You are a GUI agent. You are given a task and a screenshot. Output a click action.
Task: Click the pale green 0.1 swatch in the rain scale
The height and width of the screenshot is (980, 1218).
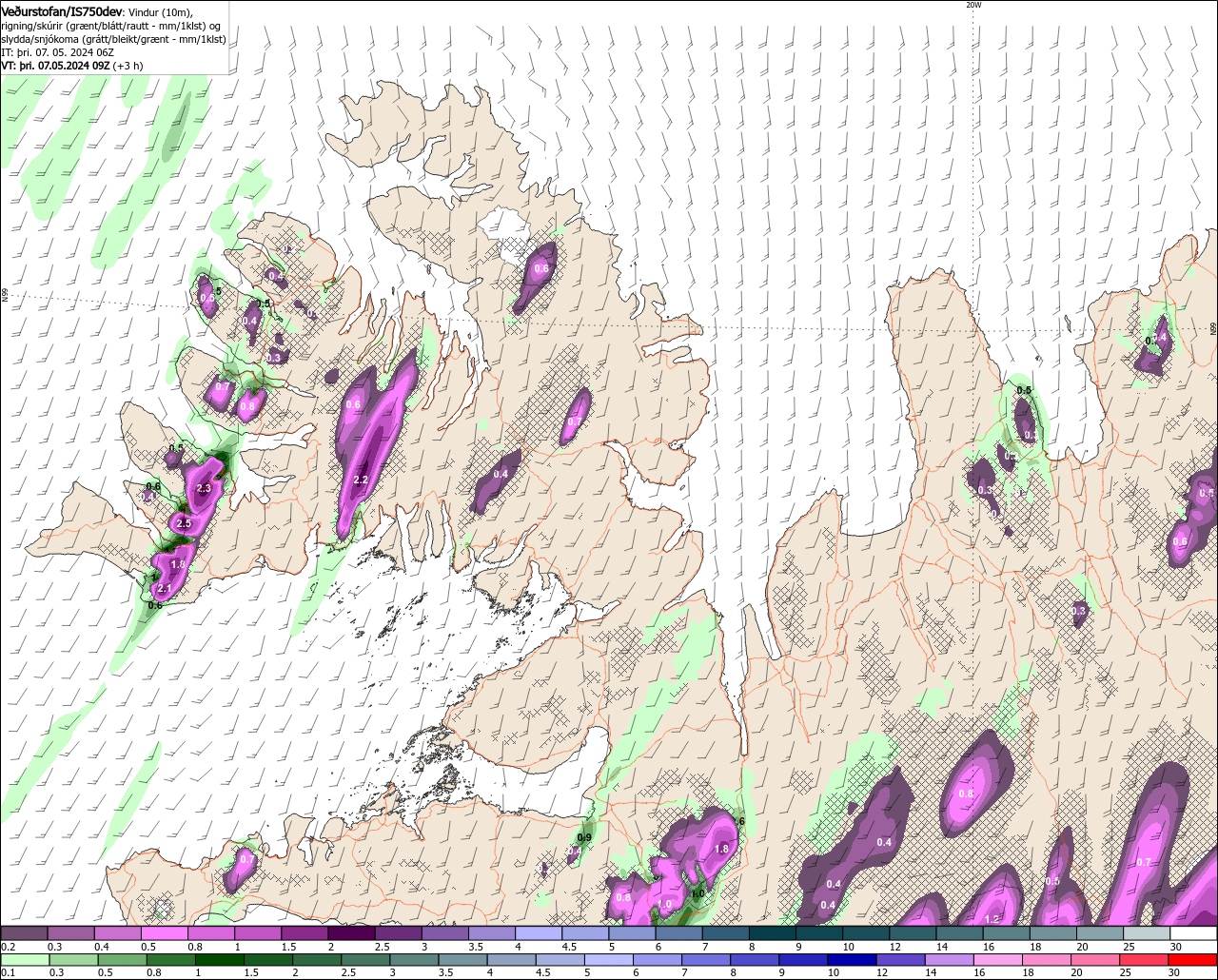23,959
